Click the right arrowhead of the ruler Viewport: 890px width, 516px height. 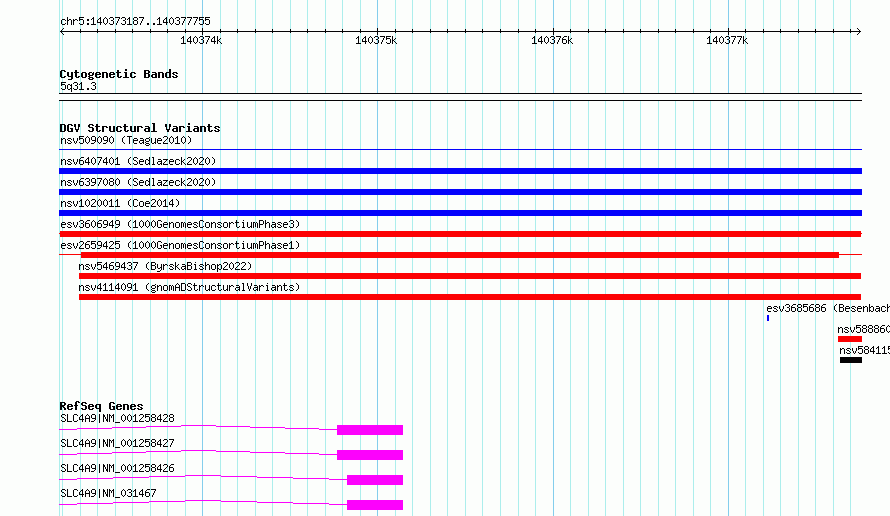click(859, 31)
